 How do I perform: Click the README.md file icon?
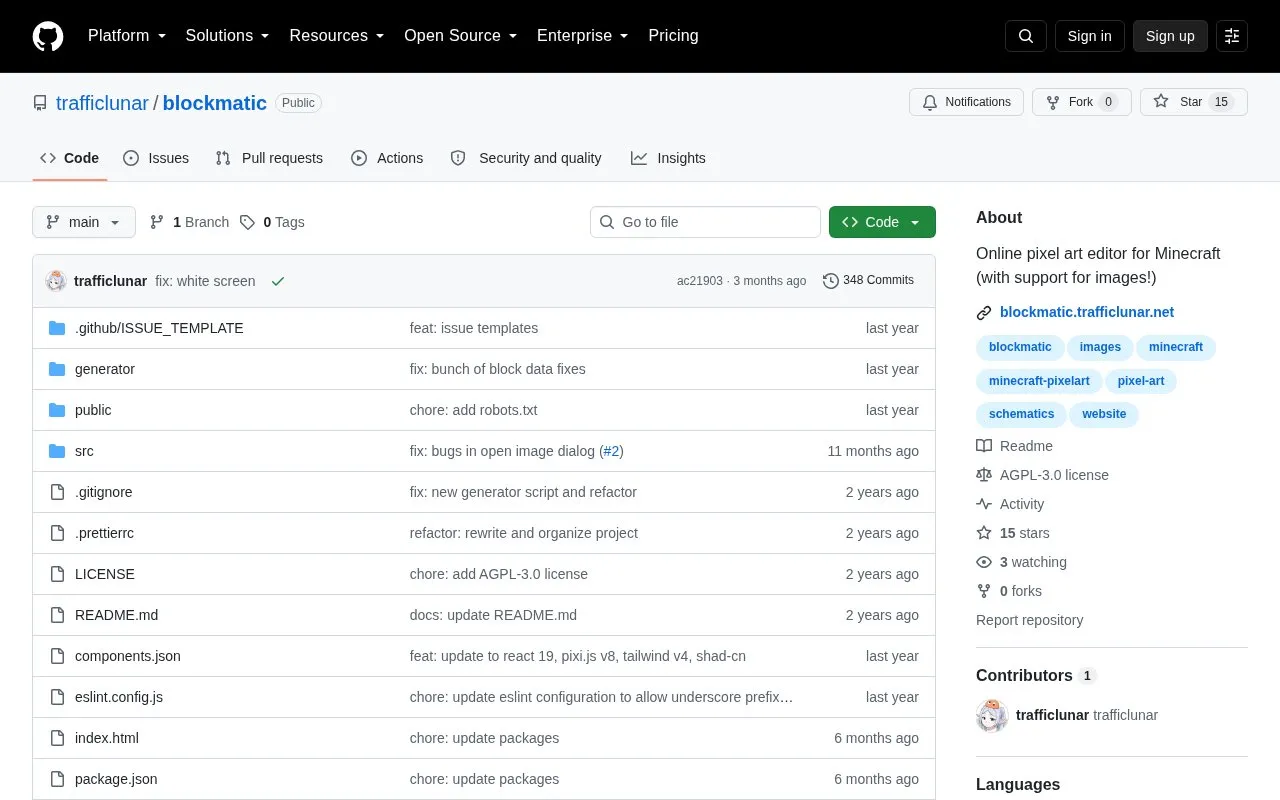coord(57,615)
